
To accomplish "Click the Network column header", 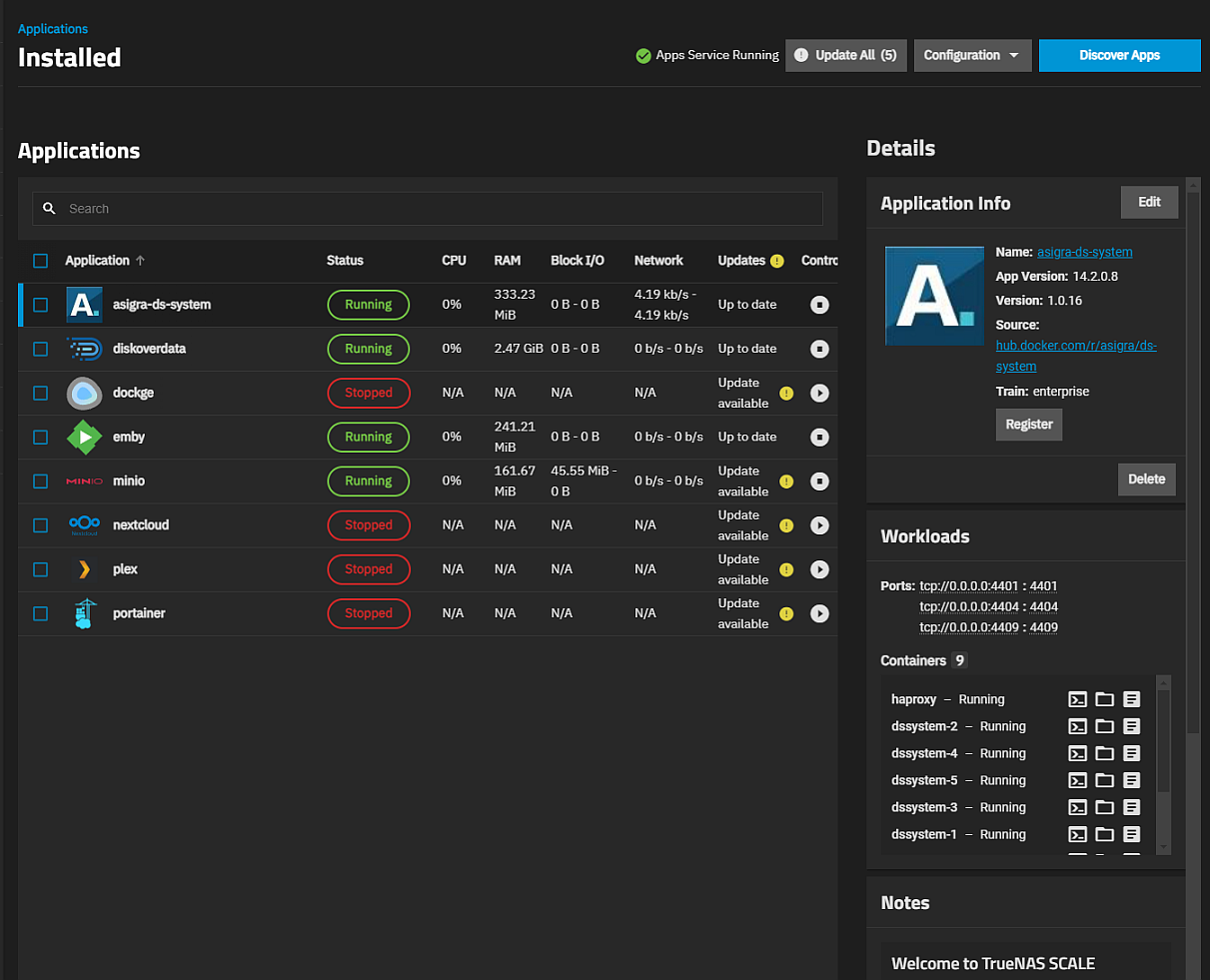I will [x=658, y=261].
